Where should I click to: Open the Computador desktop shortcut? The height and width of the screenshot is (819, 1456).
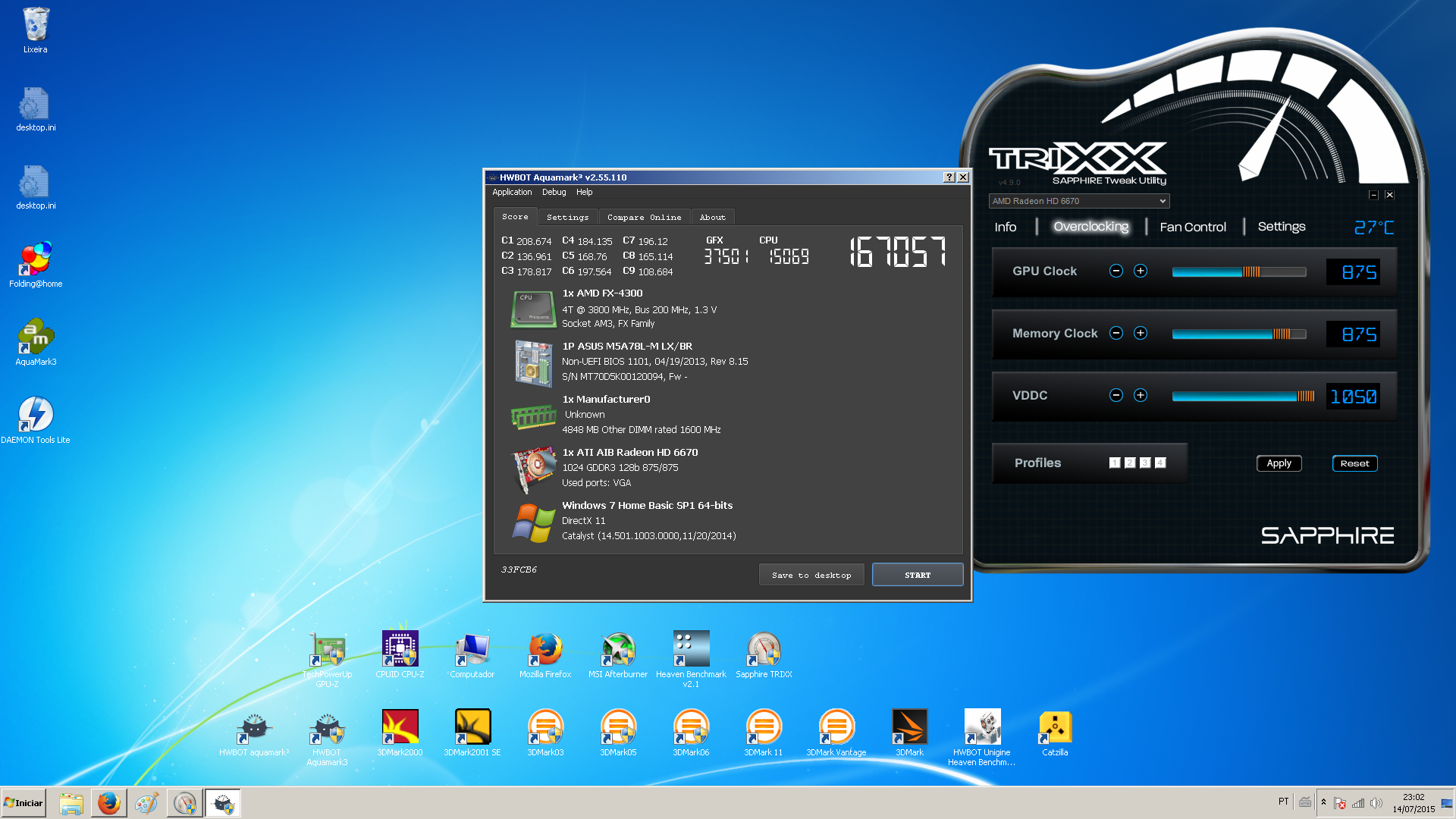(x=472, y=654)
